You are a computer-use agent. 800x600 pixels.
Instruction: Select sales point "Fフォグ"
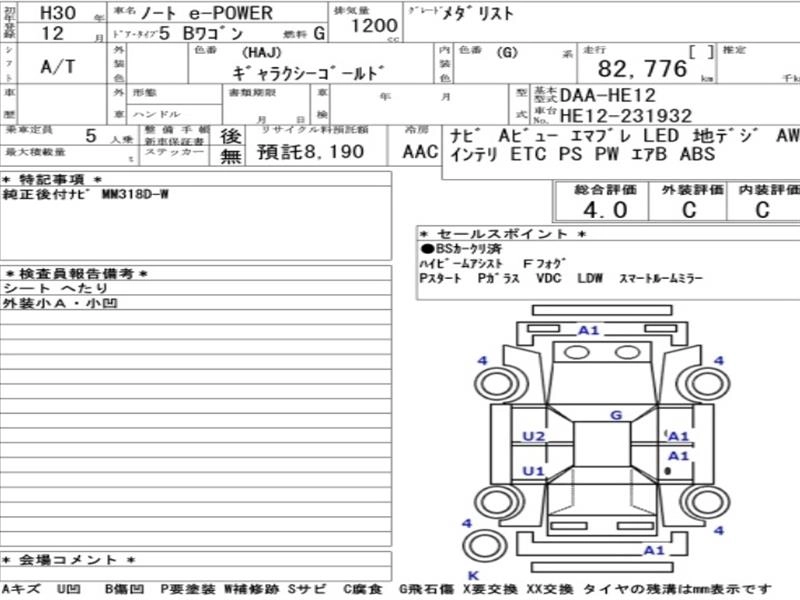544,264
